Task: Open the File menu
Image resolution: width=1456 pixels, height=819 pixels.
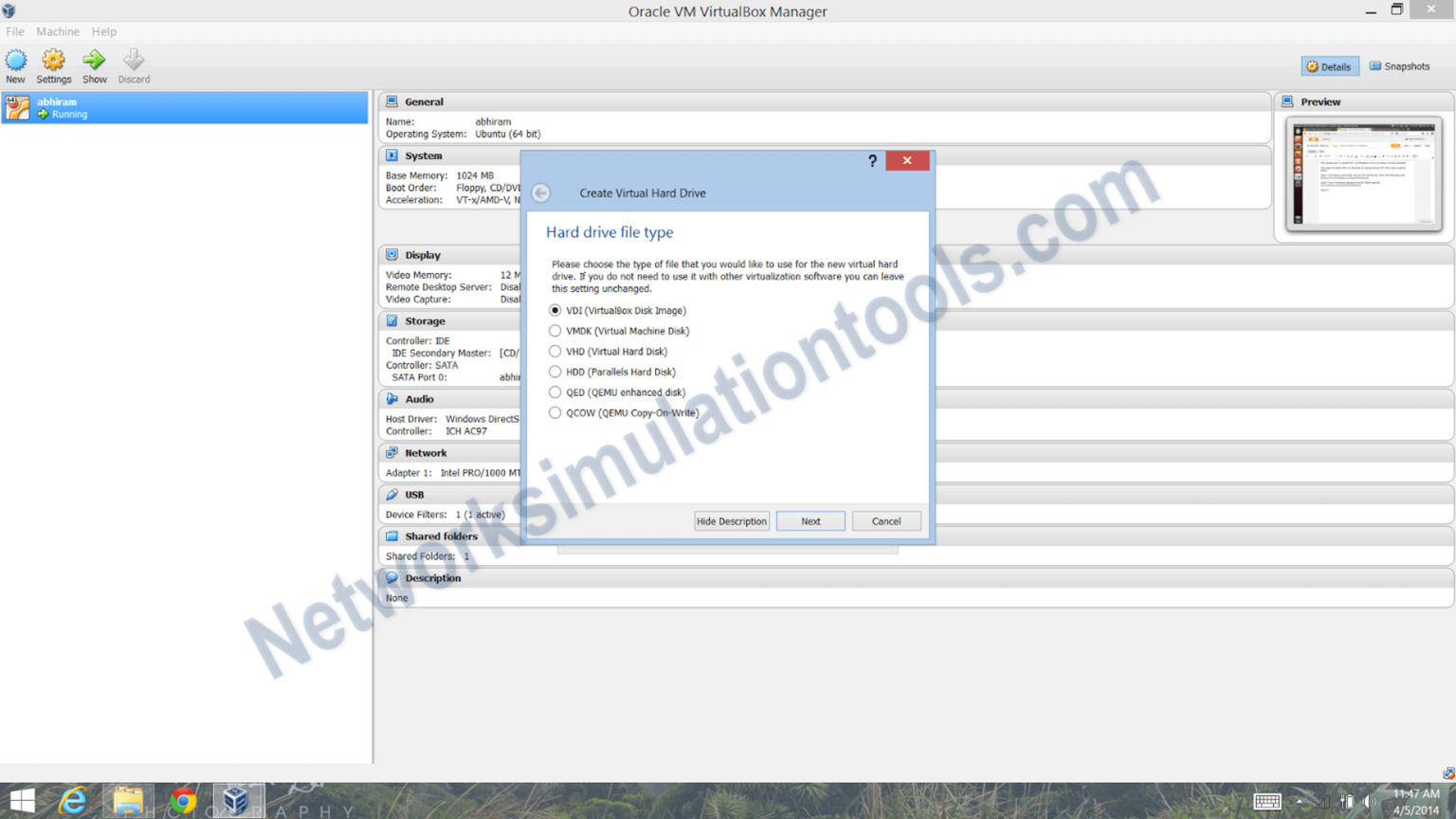Action: (14, 31)
